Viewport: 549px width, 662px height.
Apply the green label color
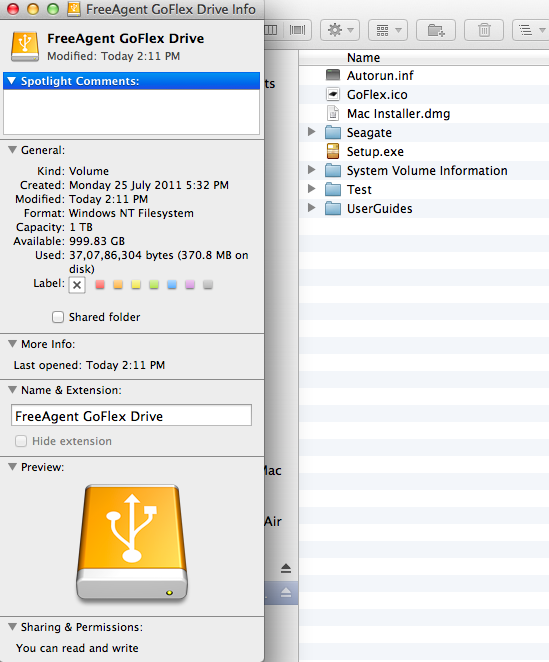[154, 285]
